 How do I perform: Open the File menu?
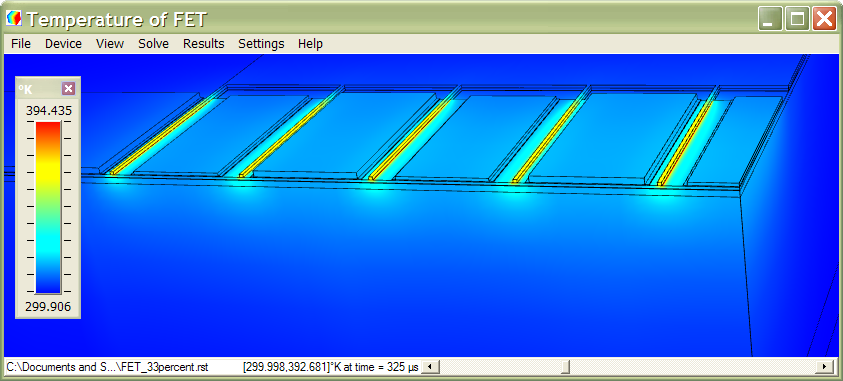(21, 44)
